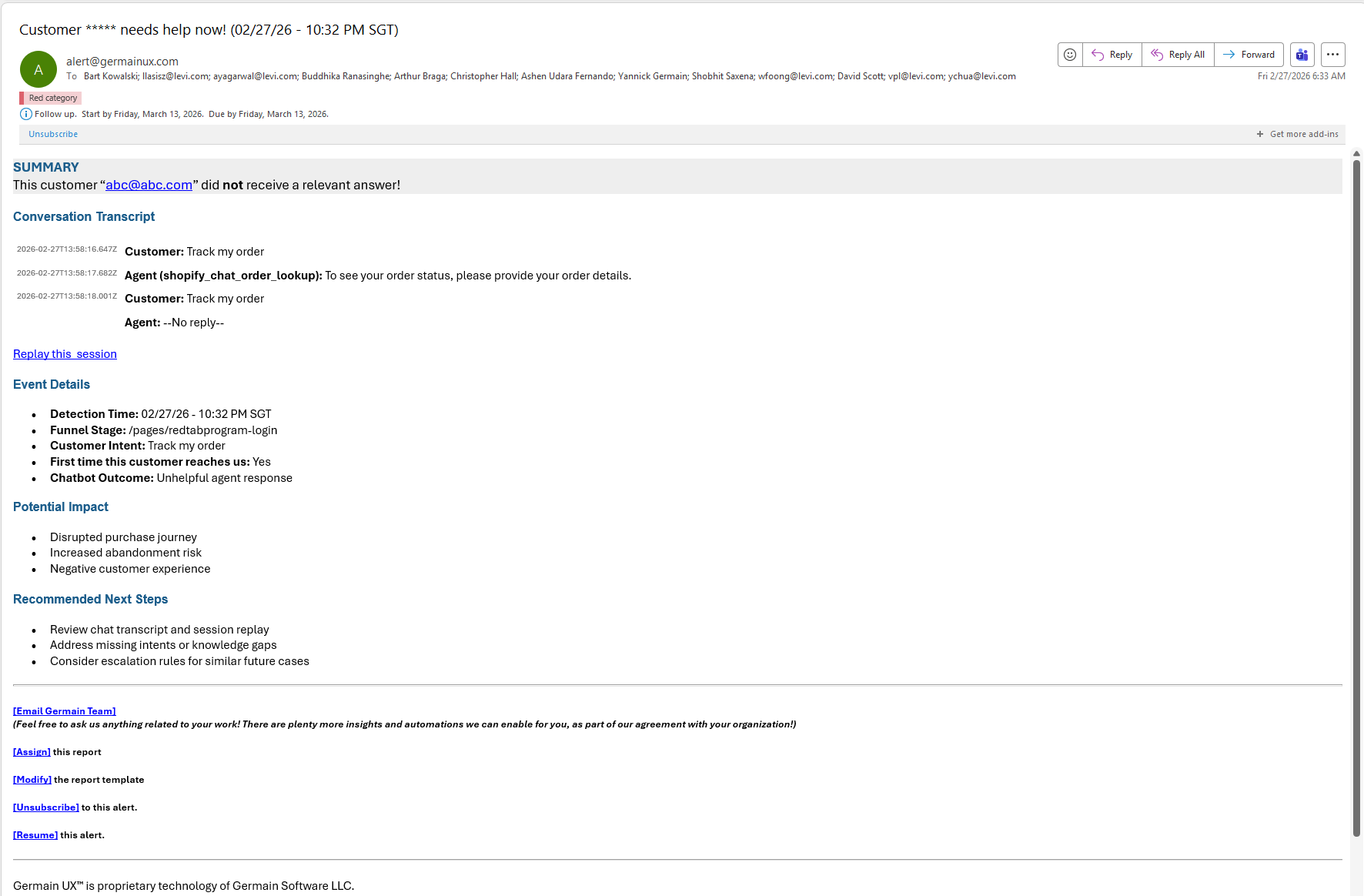Click the Email Germain Team link

coord(64,711)
